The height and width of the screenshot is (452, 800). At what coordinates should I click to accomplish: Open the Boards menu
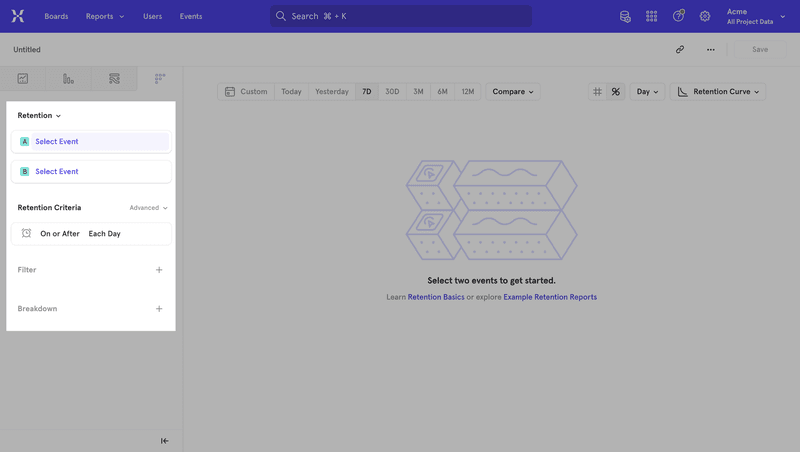pos(56,16)
